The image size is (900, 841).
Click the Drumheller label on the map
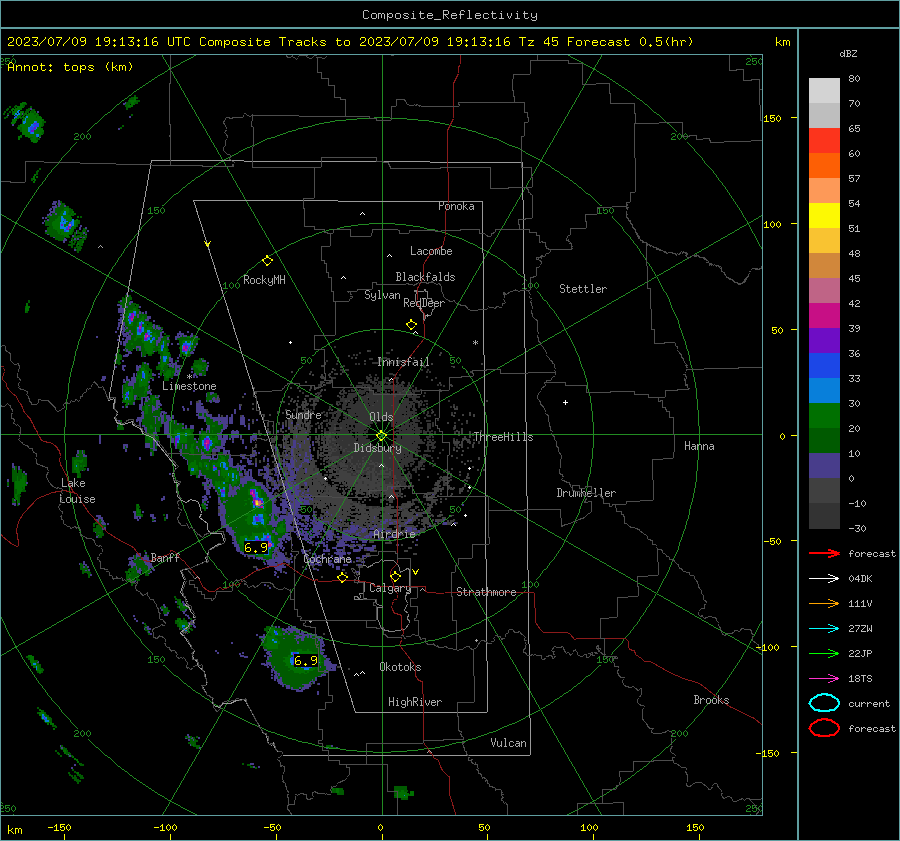tap(586, 493)
